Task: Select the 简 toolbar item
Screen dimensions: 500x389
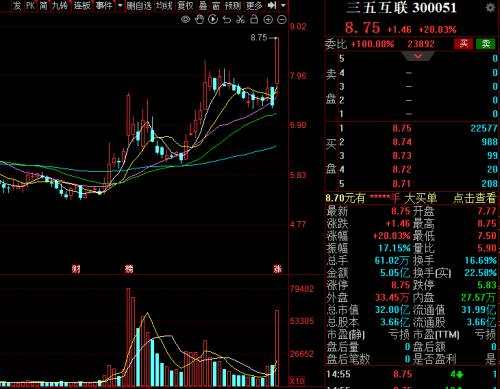Action: 43,5
